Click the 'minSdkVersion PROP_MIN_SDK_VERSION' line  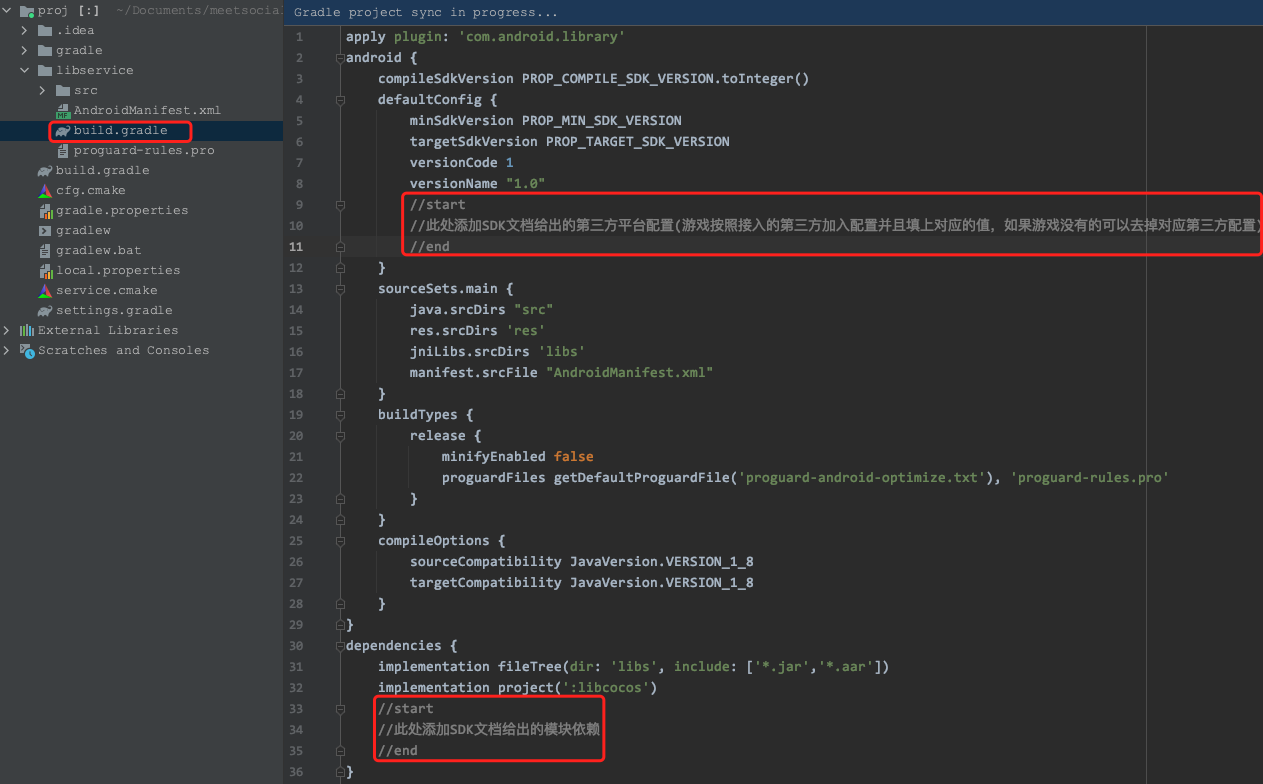[x=546, y=121]
